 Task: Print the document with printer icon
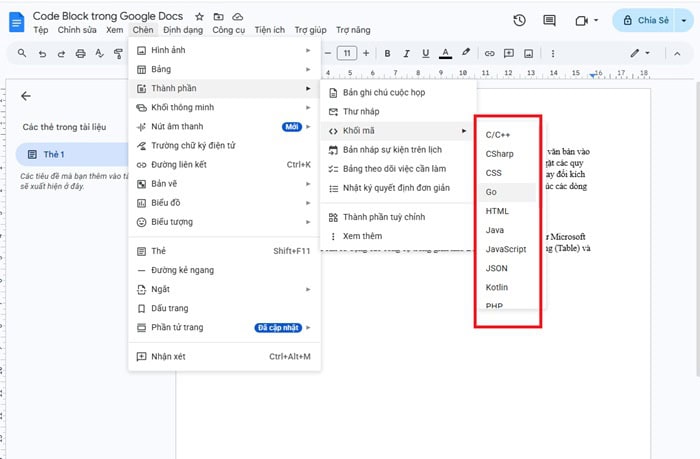pos(80,54)
